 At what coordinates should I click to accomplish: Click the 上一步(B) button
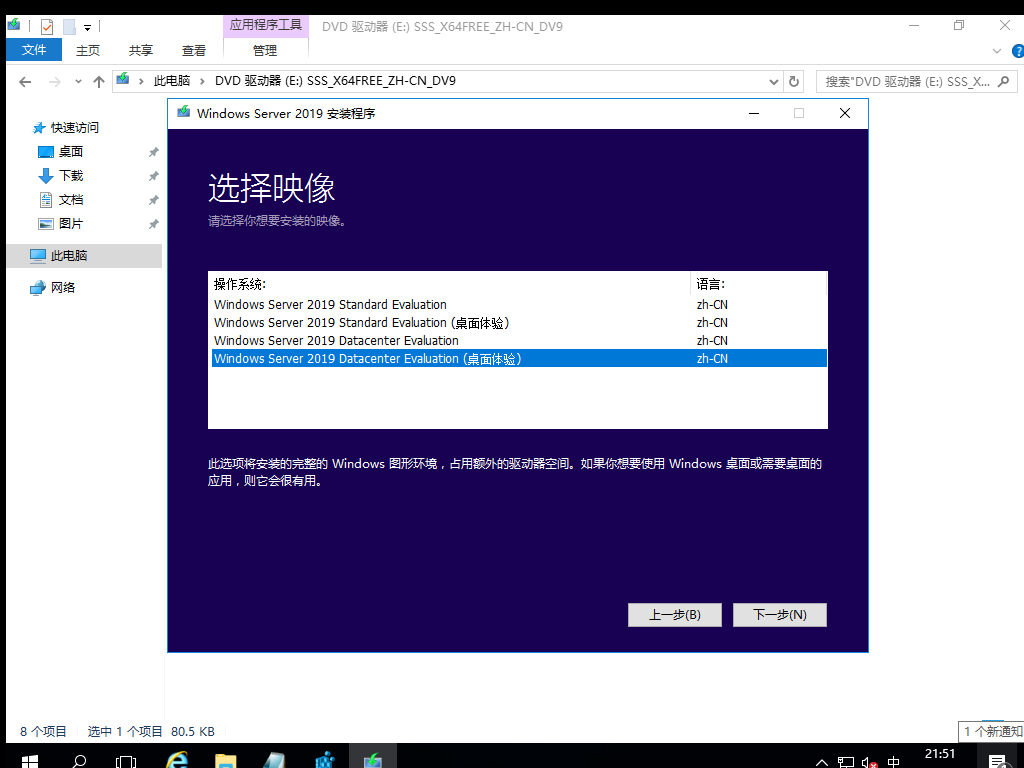(x=674, y=614)
